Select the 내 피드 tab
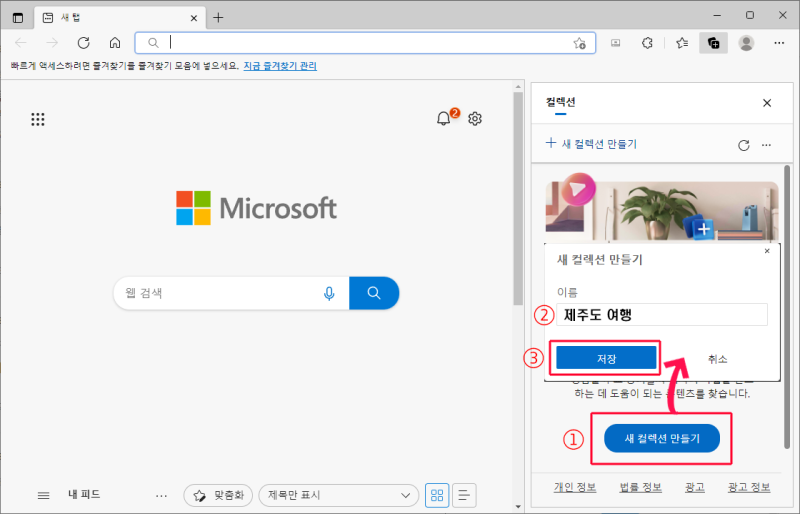Screen dimensions: 800x514 click(84, 494)
